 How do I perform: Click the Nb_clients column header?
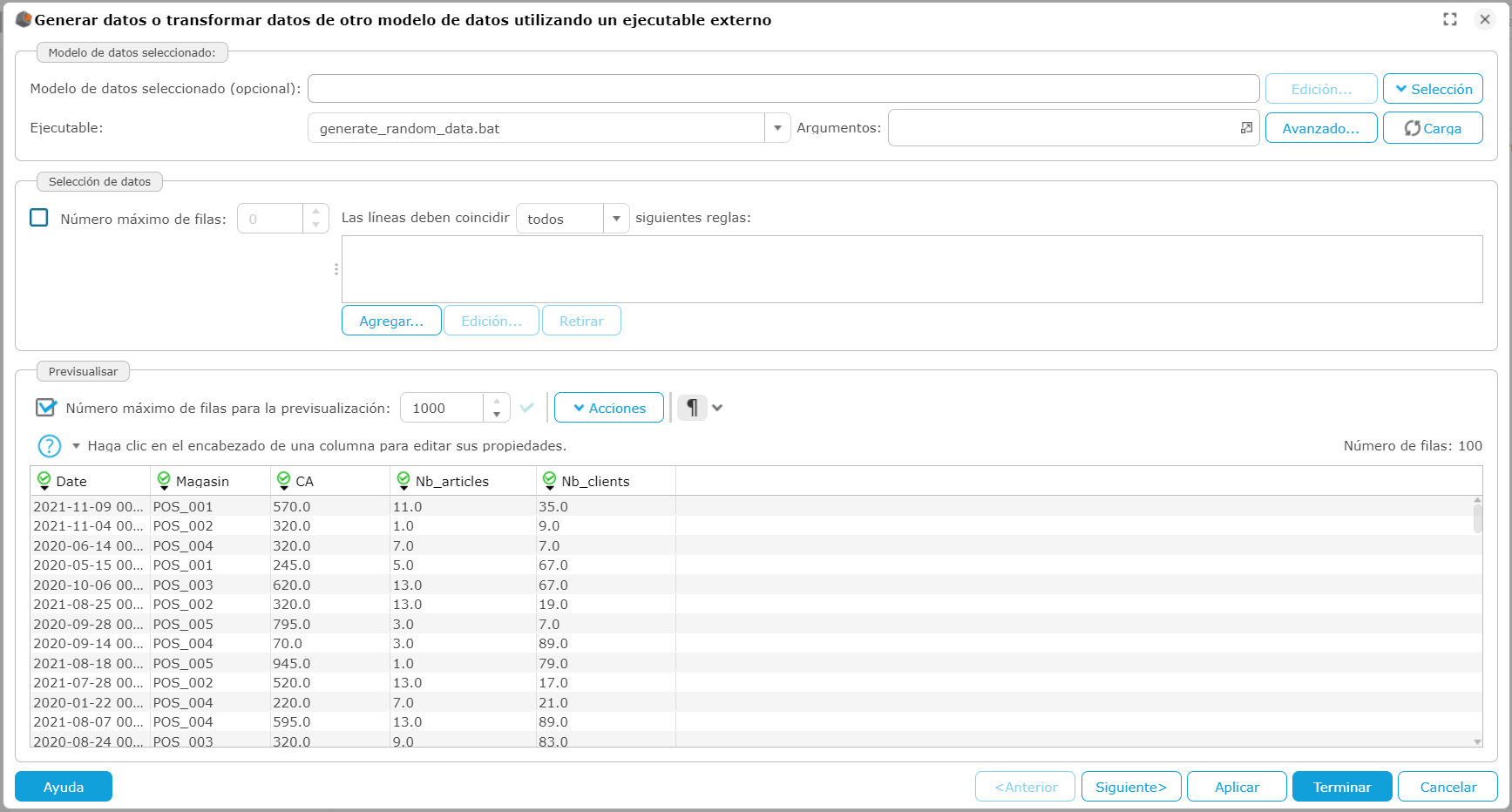click(606, 481)
